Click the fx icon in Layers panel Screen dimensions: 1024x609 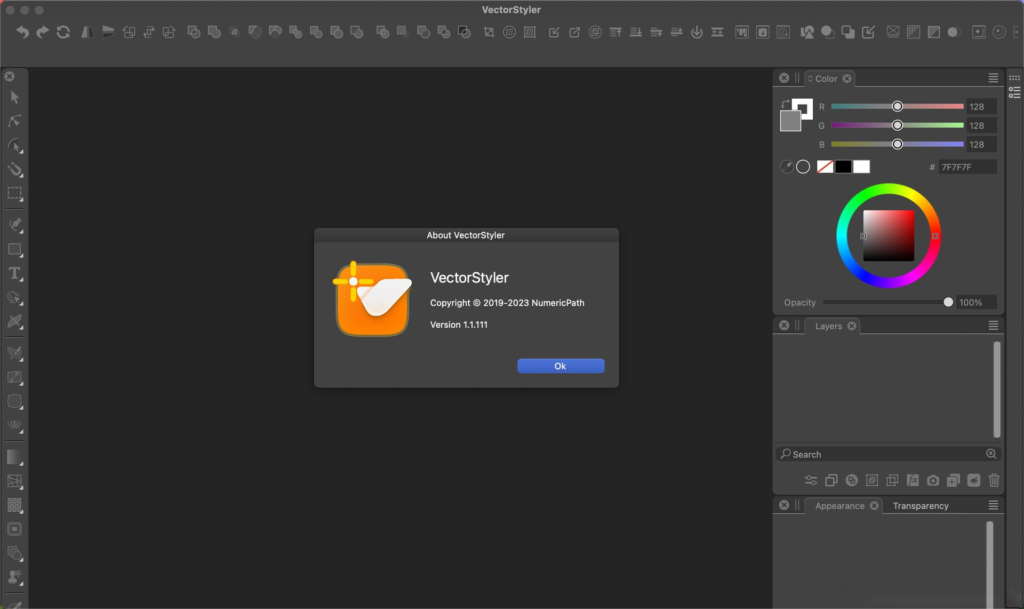[912, 480]
